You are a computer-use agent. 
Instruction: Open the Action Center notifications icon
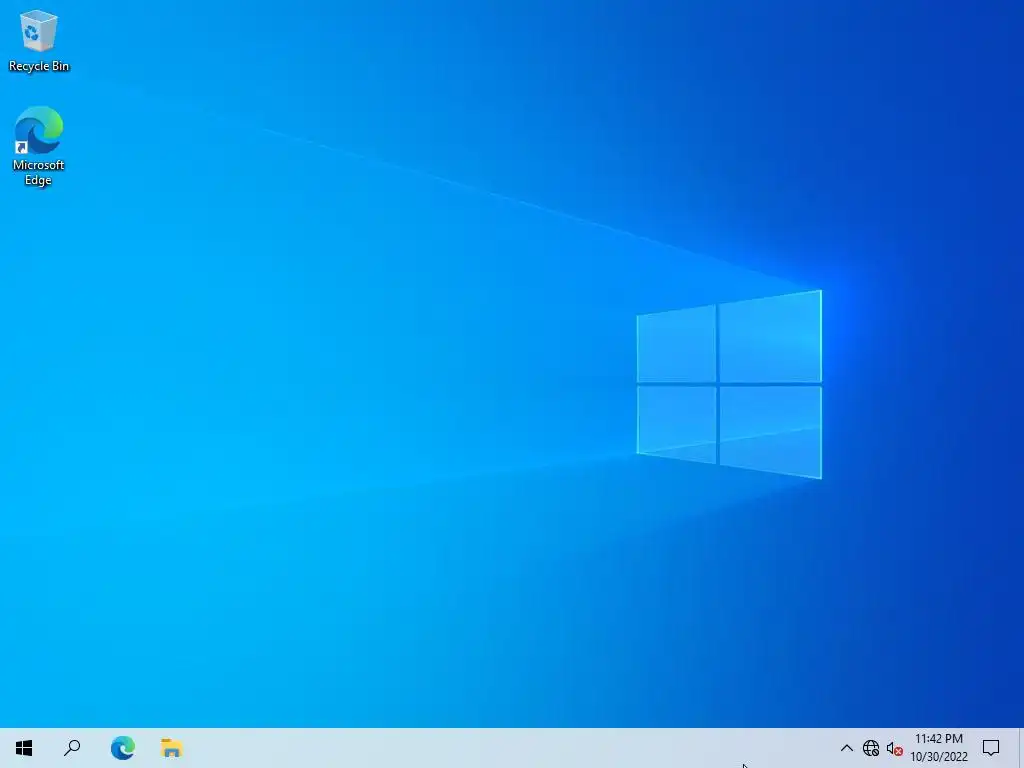[991, 748]
